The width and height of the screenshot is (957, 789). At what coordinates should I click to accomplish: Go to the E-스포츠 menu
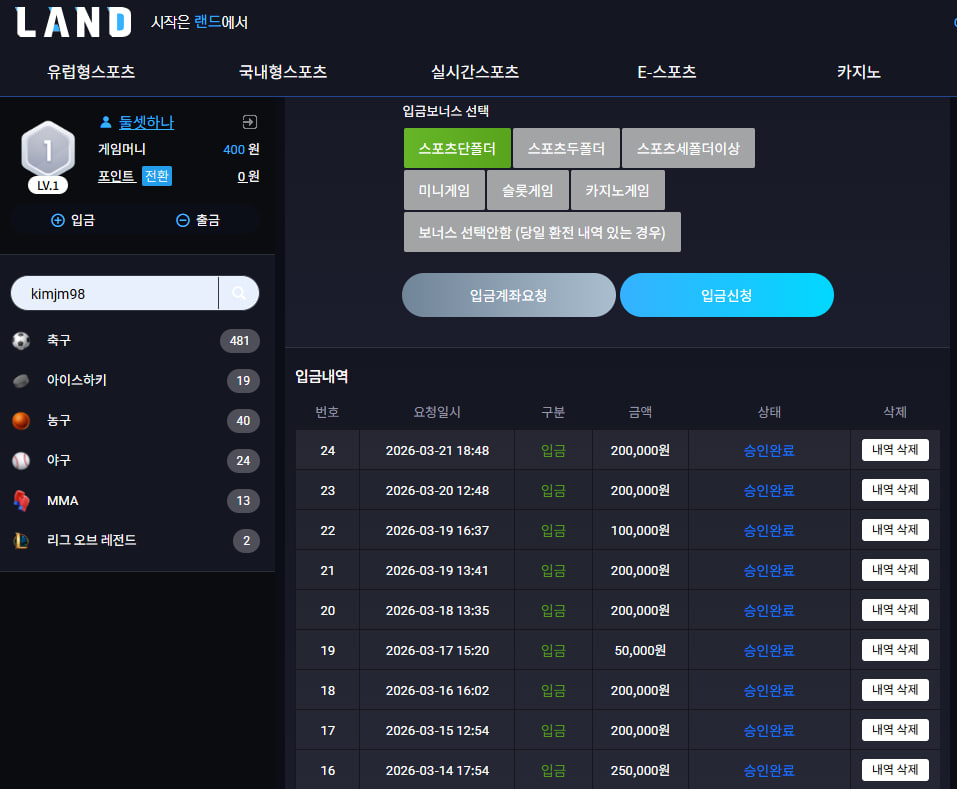pos(666,72)
